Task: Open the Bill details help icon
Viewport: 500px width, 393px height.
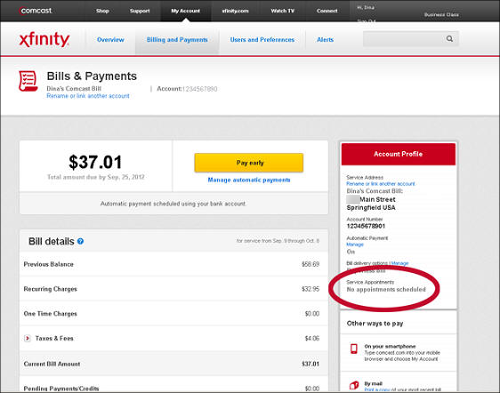Action: coord(80,241)
